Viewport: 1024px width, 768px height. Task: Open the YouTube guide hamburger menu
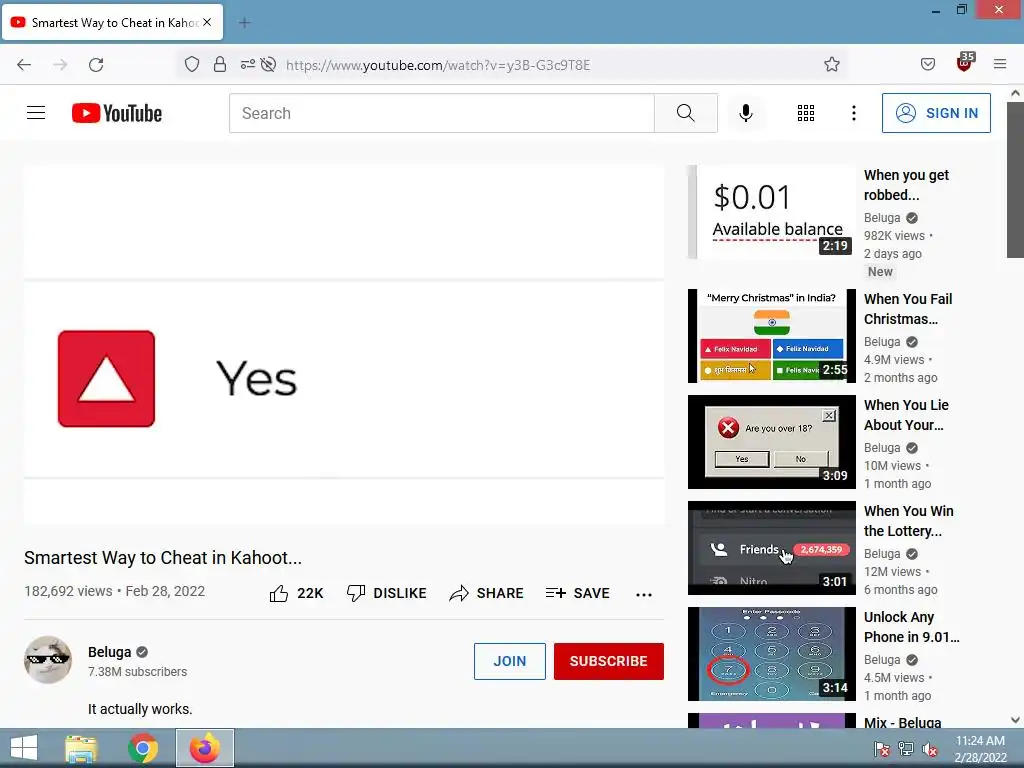click(36, 113)
